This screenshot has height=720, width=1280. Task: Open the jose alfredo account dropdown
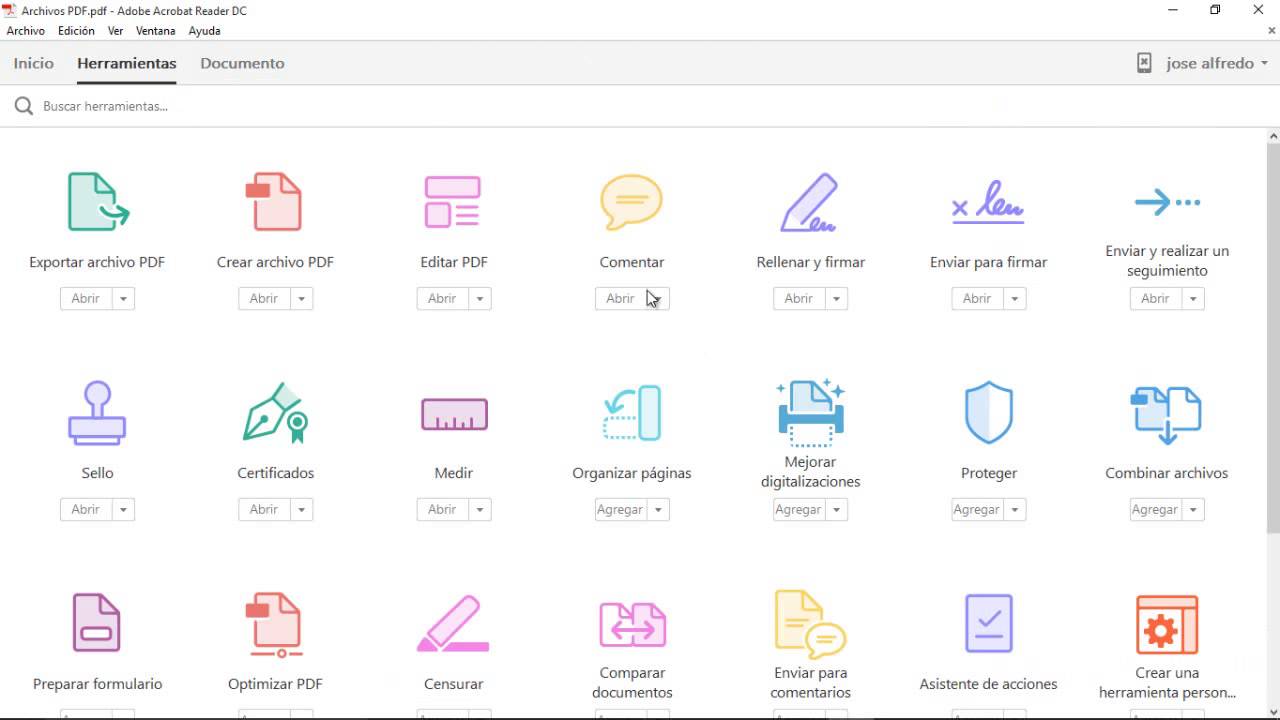1209,63
